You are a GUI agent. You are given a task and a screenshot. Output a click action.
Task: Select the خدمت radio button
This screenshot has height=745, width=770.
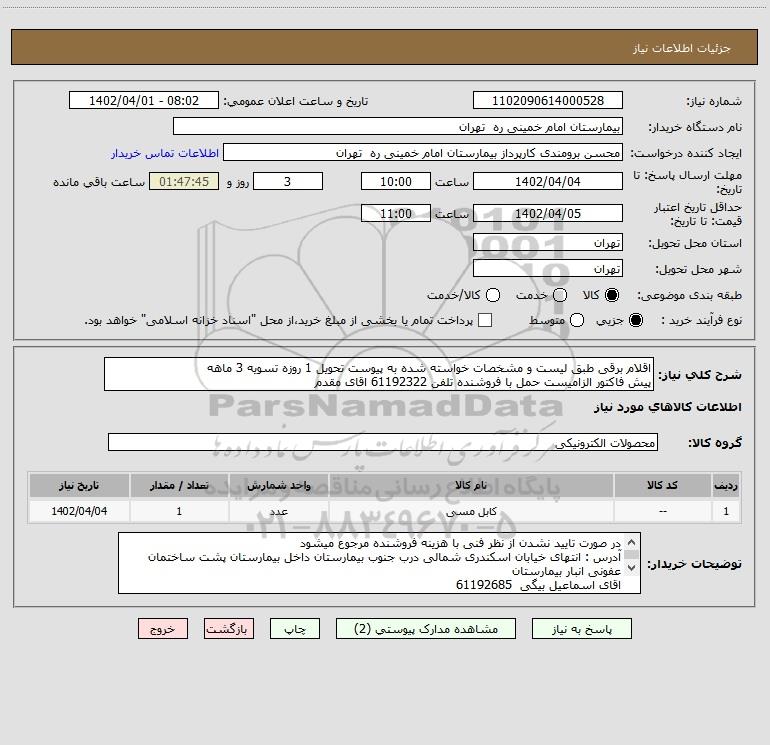[x=560, y=295]
